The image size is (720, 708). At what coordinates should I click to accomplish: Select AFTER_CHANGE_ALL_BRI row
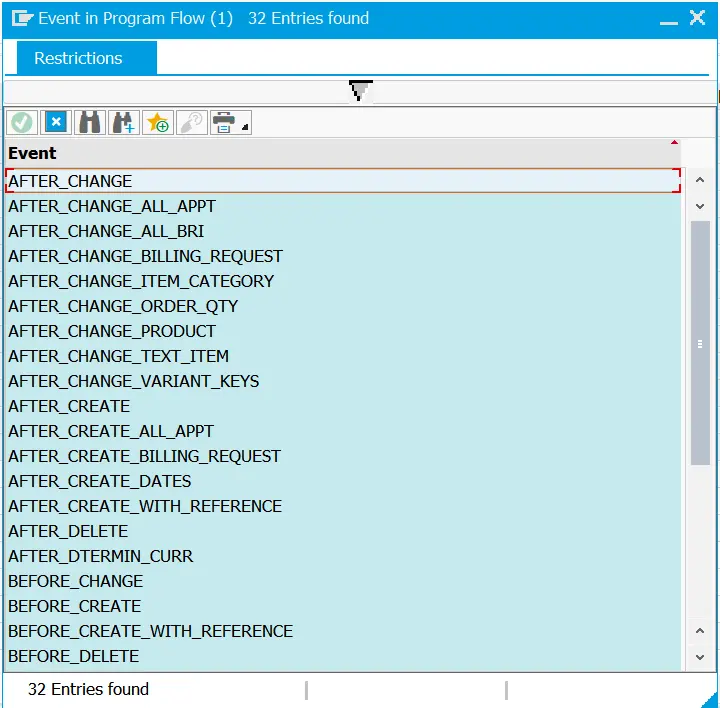coord(343,231)
